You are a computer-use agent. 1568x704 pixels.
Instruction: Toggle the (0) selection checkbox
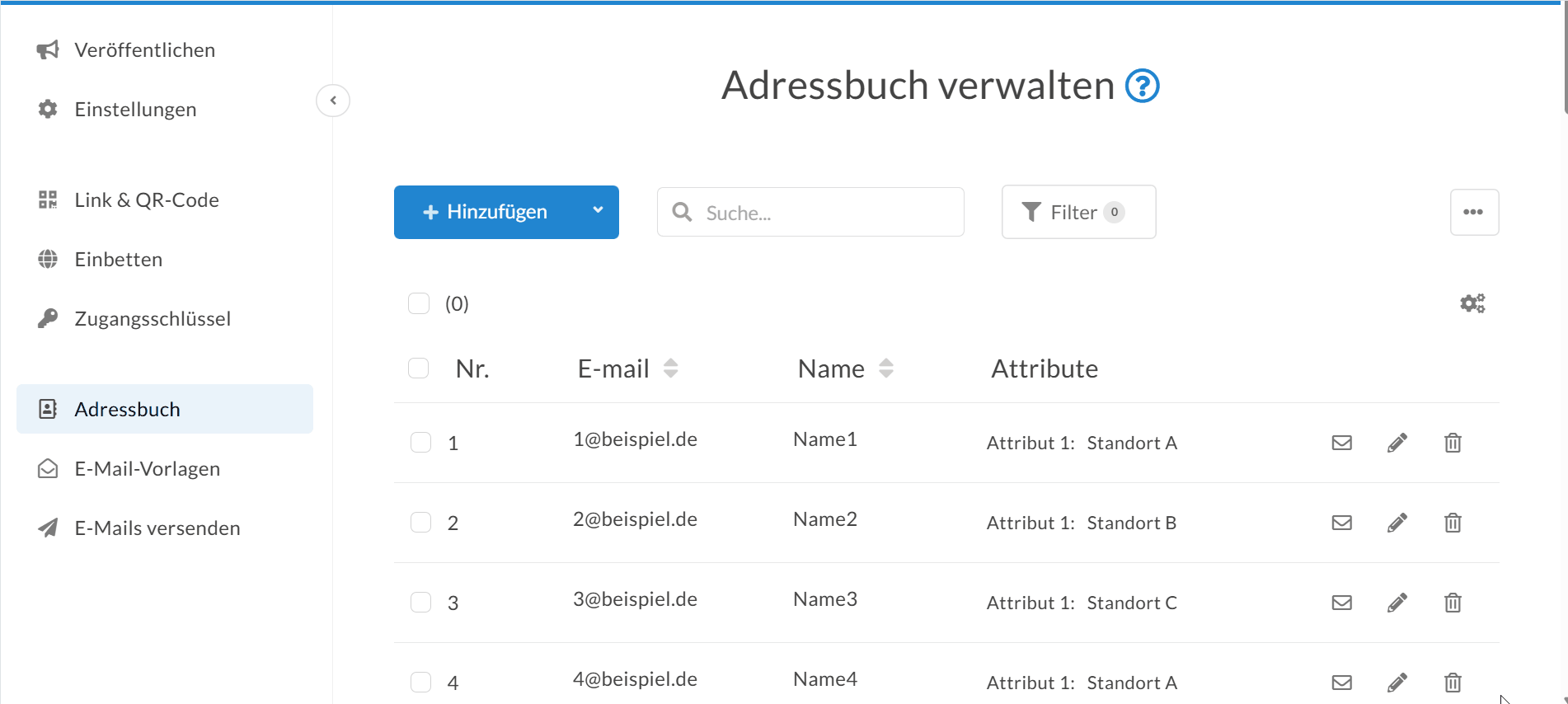click(x=419, y=303)
